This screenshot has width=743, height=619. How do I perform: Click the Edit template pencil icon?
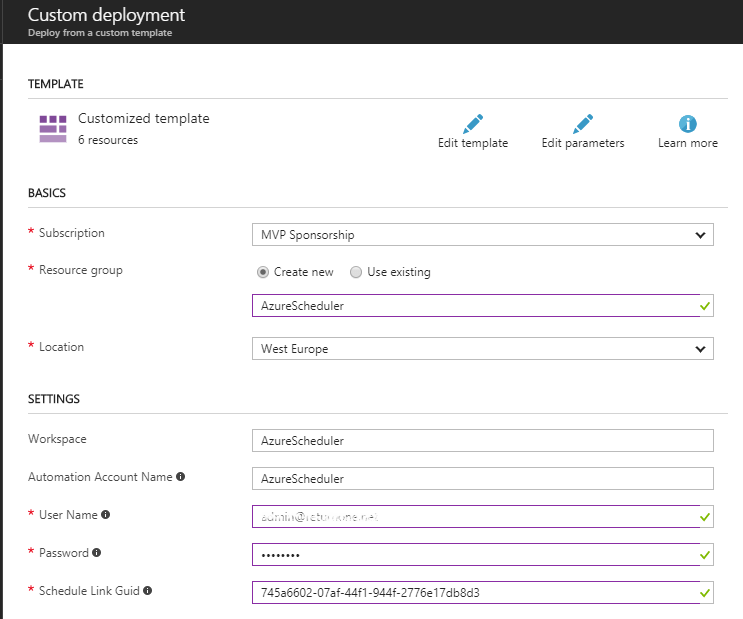[x=473, y=124]
